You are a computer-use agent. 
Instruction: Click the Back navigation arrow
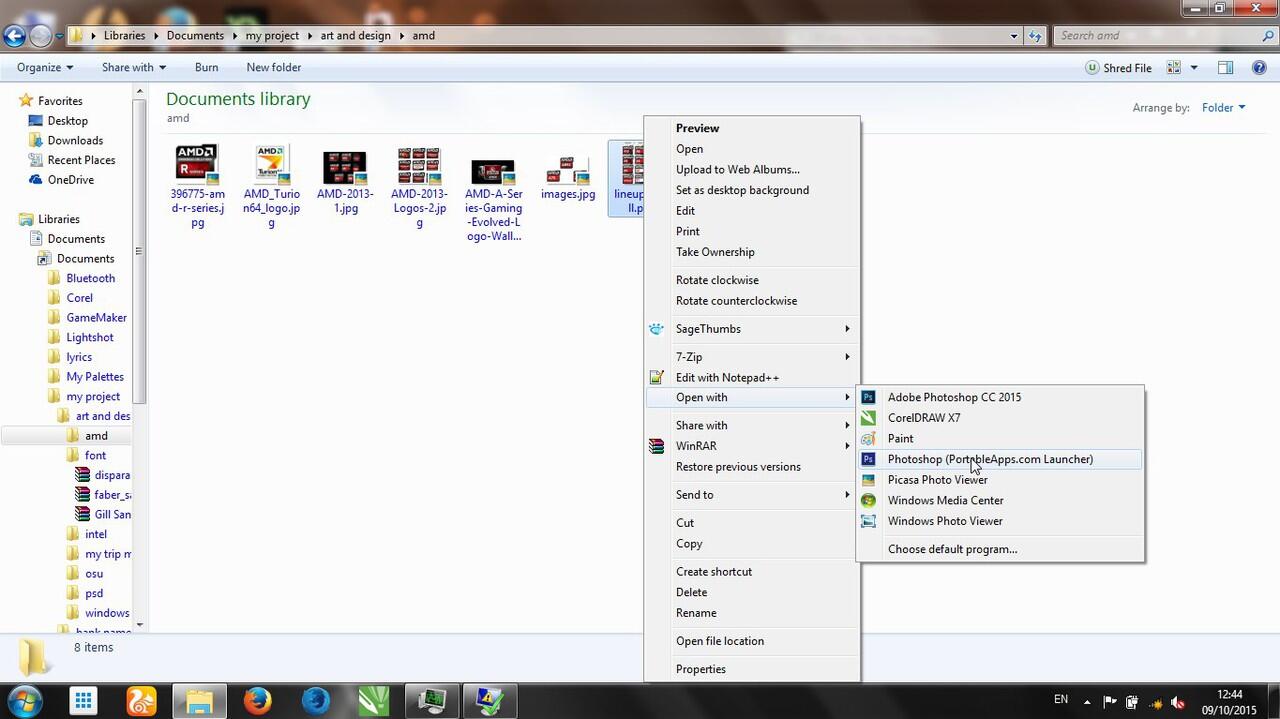pyautogui.click(x=14, y=36)
